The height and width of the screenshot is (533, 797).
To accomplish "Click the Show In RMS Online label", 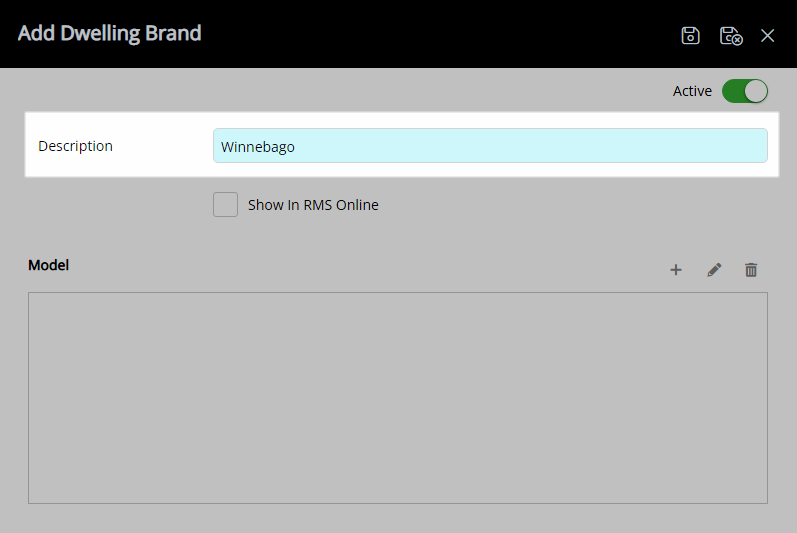I will click(x=313, y=205).
